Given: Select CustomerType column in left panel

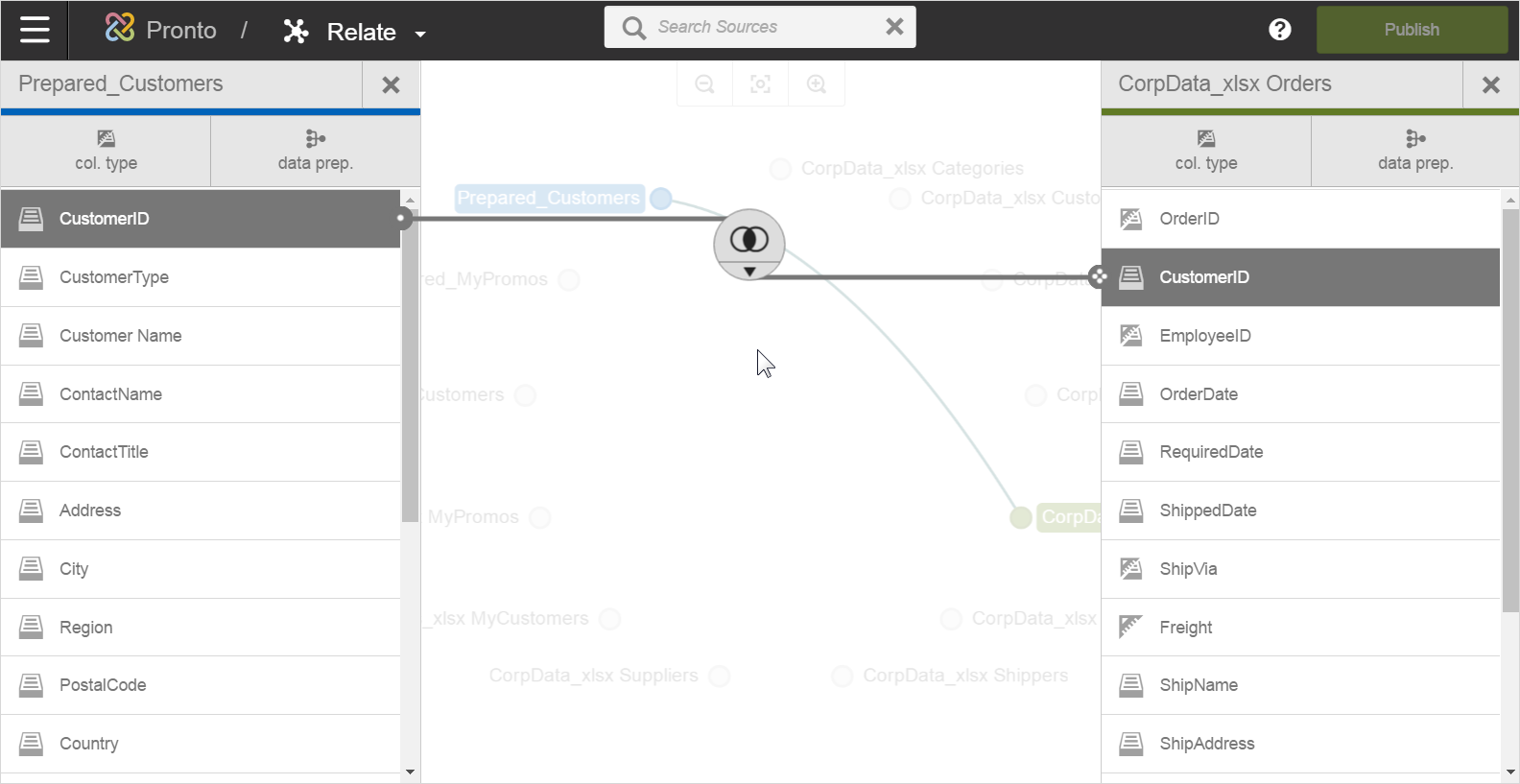Looking at the screenshot, I should click(113, 277).
